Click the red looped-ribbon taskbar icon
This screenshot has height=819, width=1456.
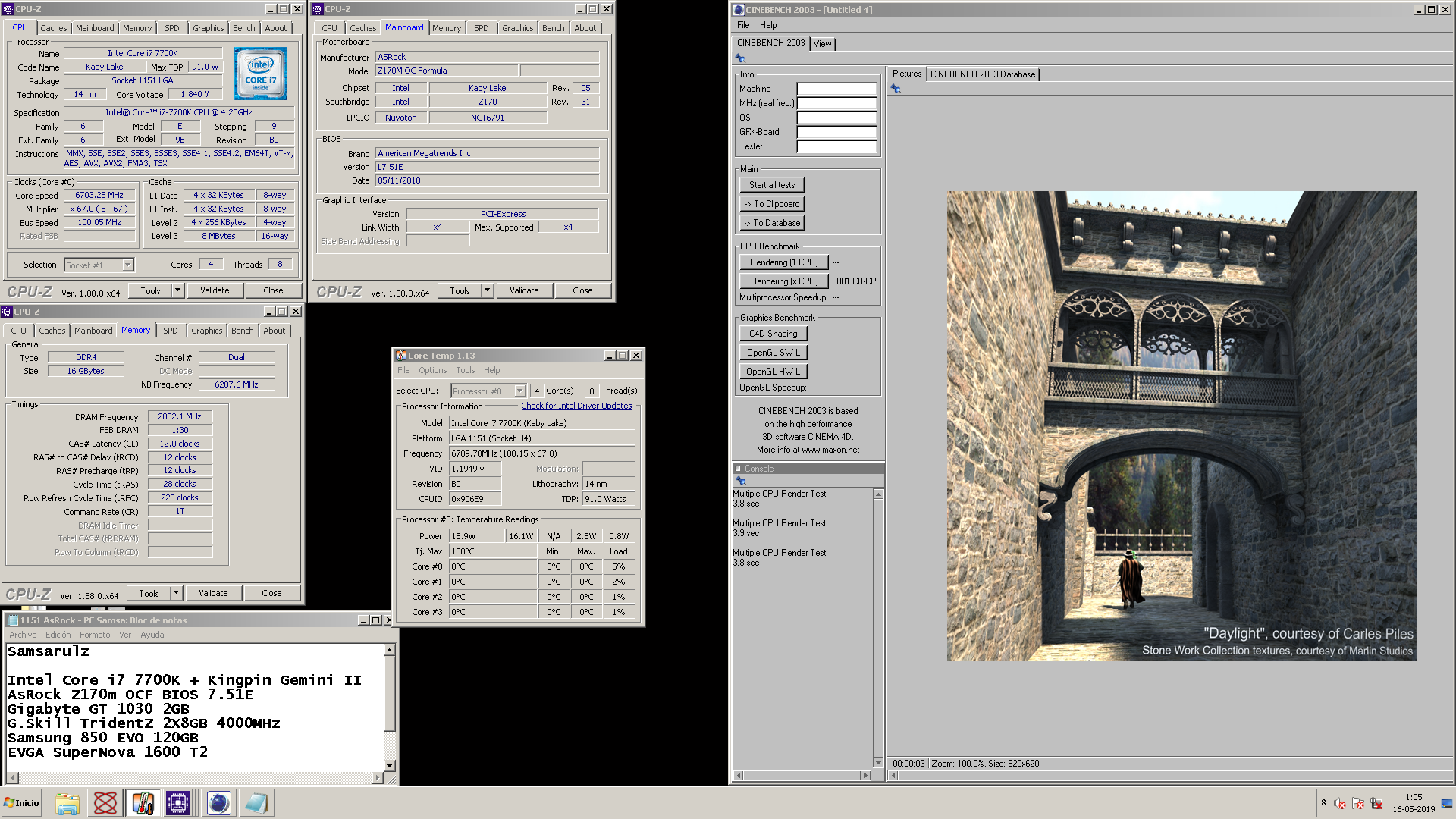point(105,803)
